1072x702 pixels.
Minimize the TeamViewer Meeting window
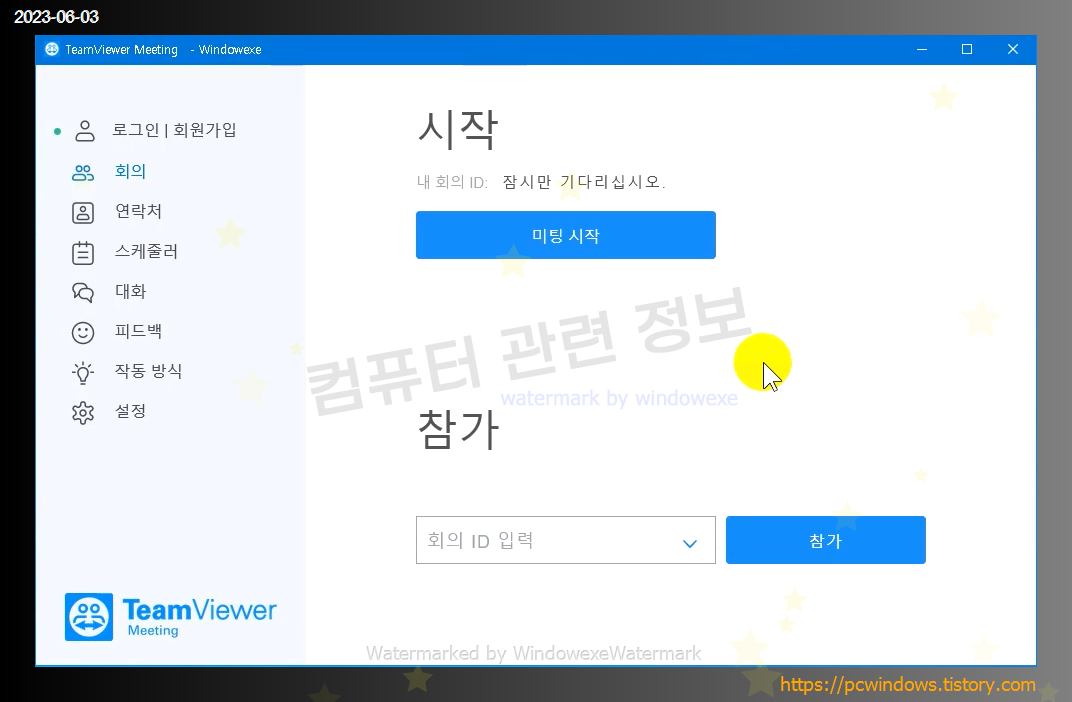tap(922, 49)
